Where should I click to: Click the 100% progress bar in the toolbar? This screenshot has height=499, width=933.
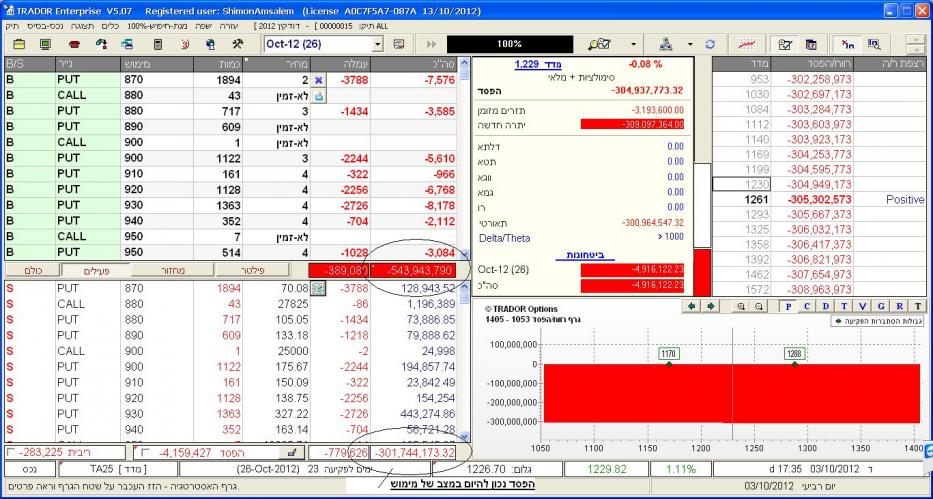pyautogui.click(x=509, y=45)
